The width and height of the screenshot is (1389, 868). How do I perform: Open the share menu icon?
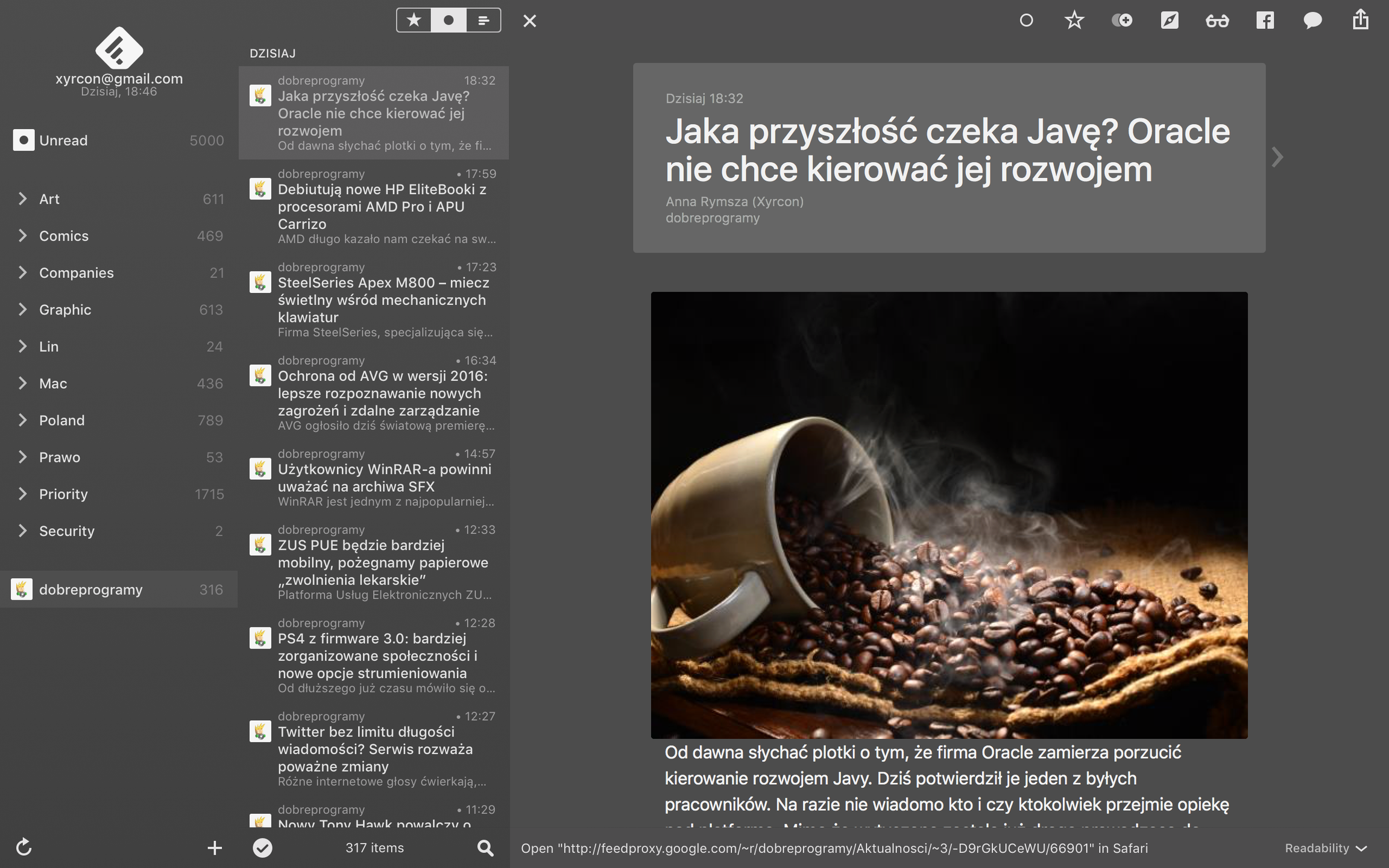(x=1360, y=19)
